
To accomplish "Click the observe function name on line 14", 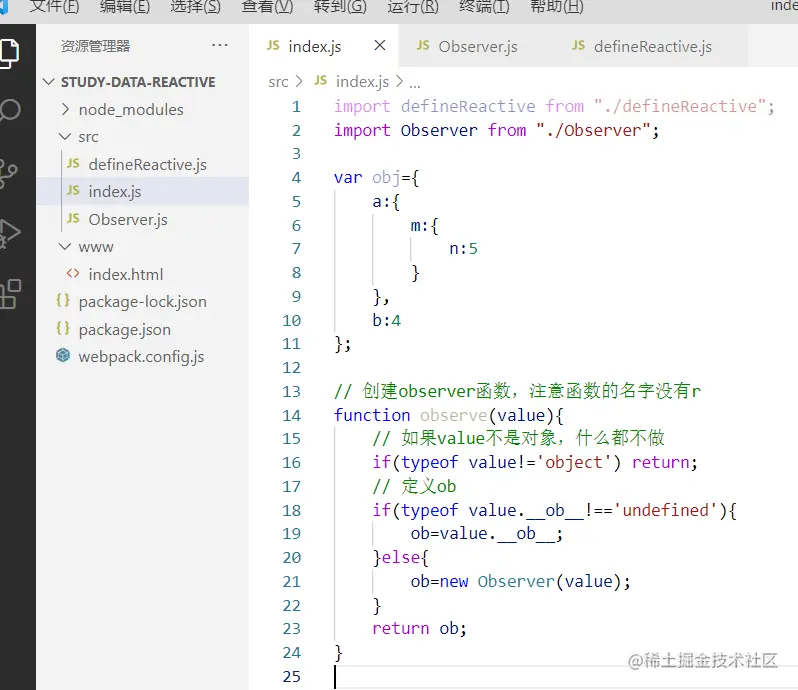I will coord(453,415).
